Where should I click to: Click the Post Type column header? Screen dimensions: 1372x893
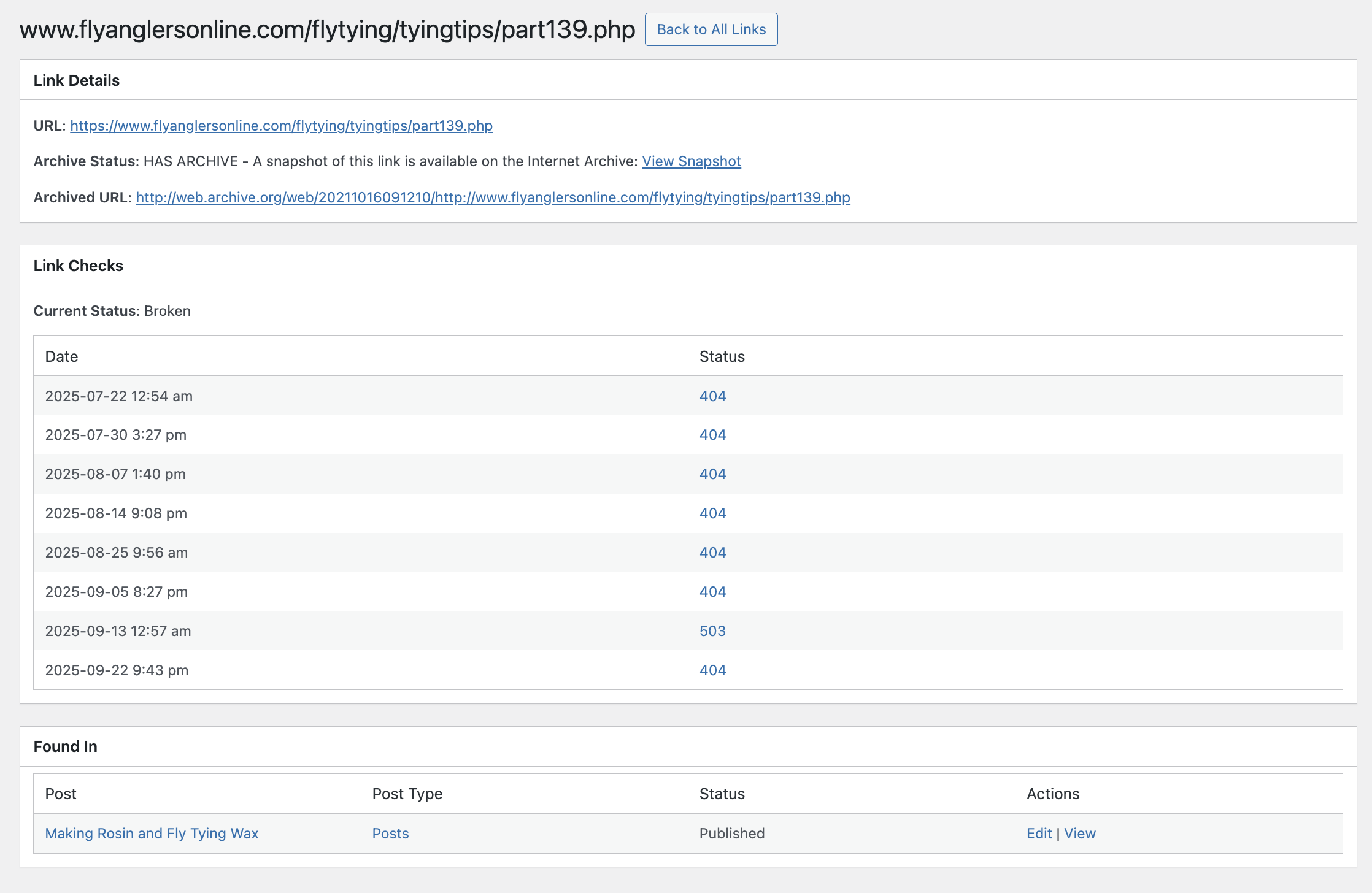[x=407, y=794]
